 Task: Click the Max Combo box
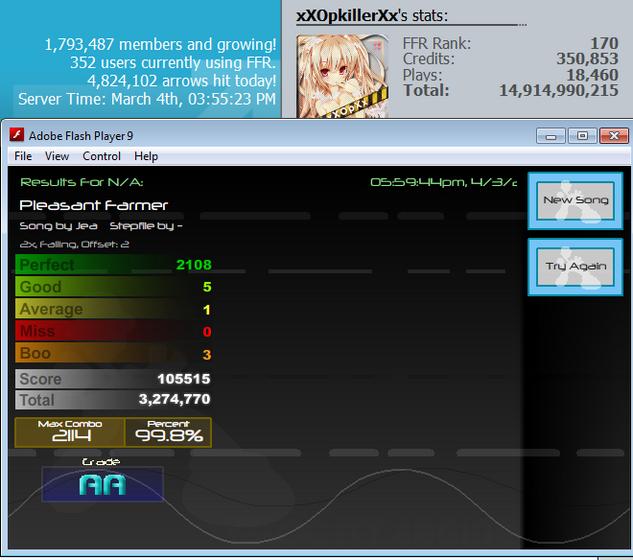pos(70,432)
